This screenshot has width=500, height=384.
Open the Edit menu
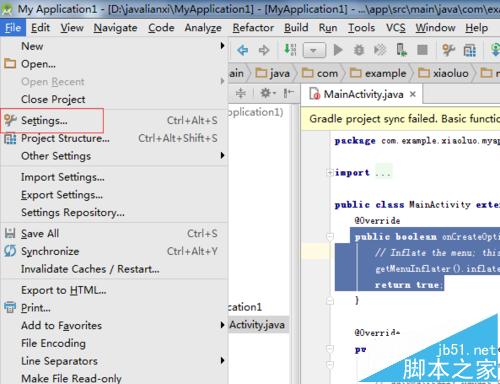[x=40, y=28]
